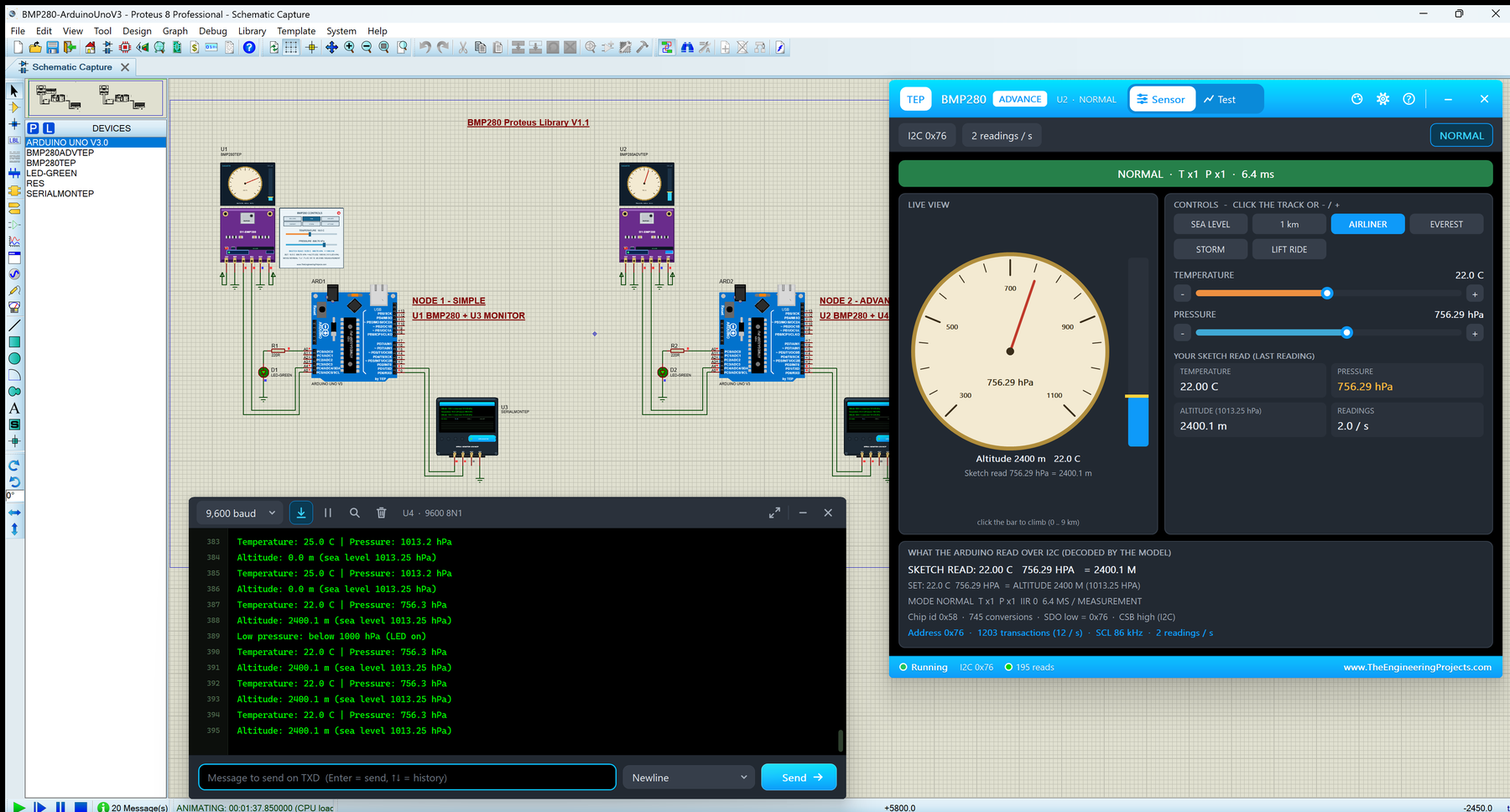This screenshot has height=812, width=1510.
Task: Open the Newline line-ending dropdown
Action: pyautogui.click(x=689, y=778)
